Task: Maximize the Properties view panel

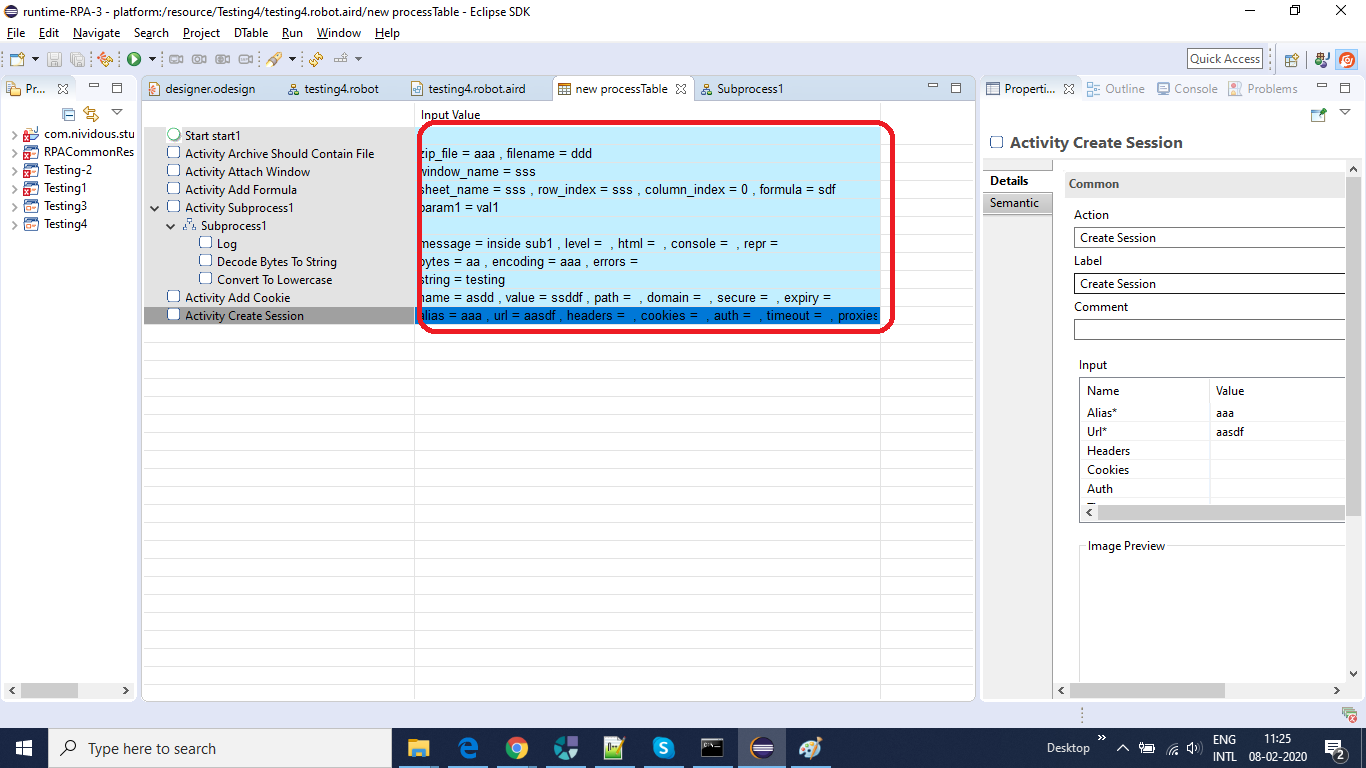Action: point(1345,88)
